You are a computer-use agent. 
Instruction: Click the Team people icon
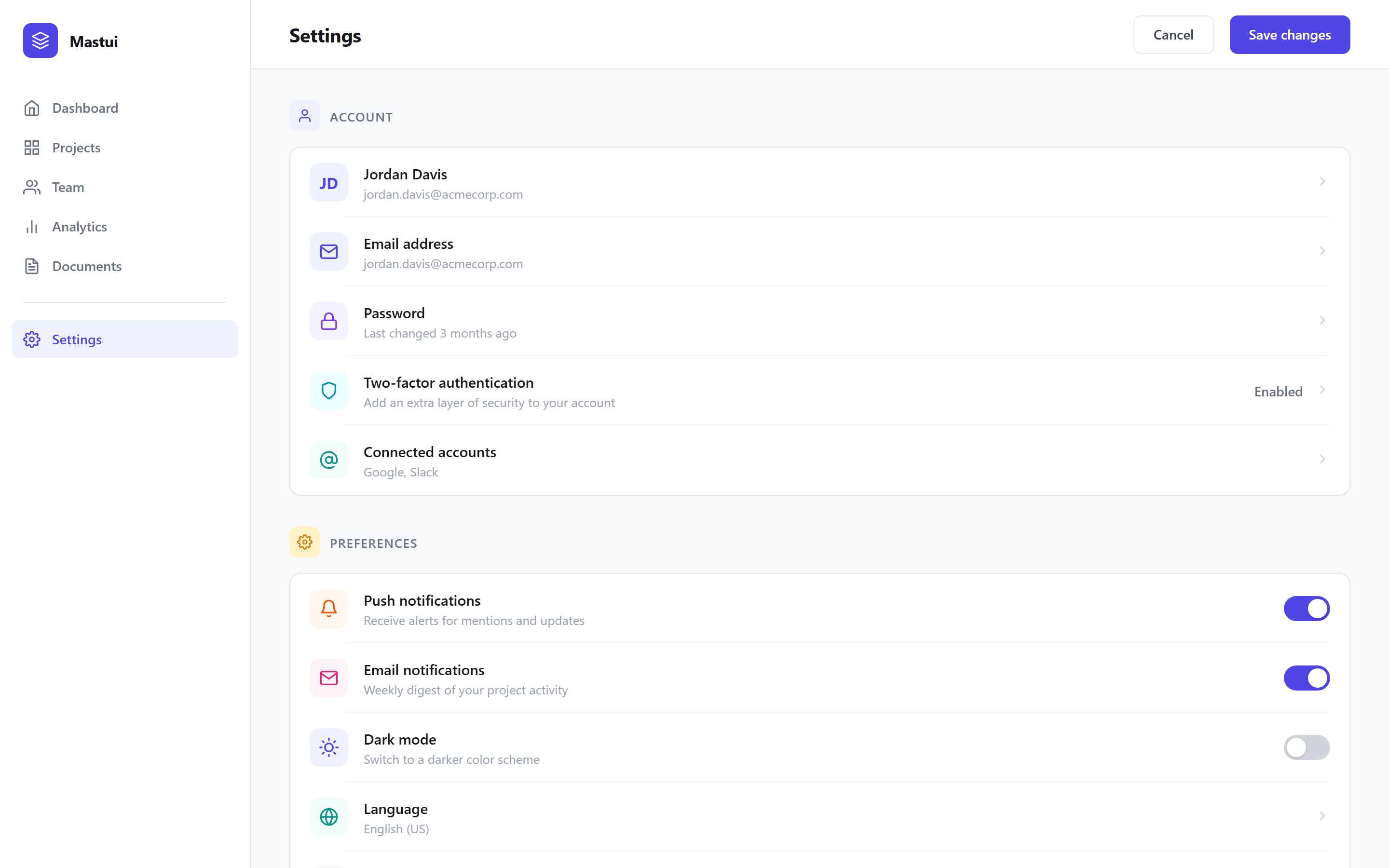31,187
